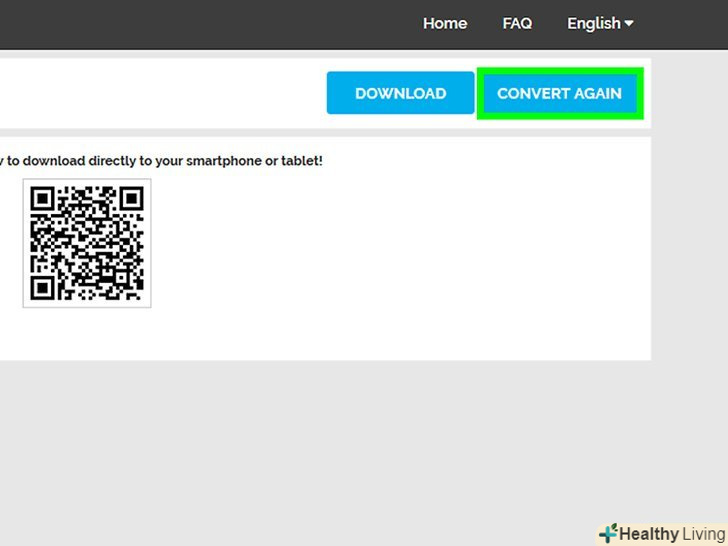The height and width of the screenshot is (546, 728).
Task: Open the FAQ page link
Action: [517, 23]
